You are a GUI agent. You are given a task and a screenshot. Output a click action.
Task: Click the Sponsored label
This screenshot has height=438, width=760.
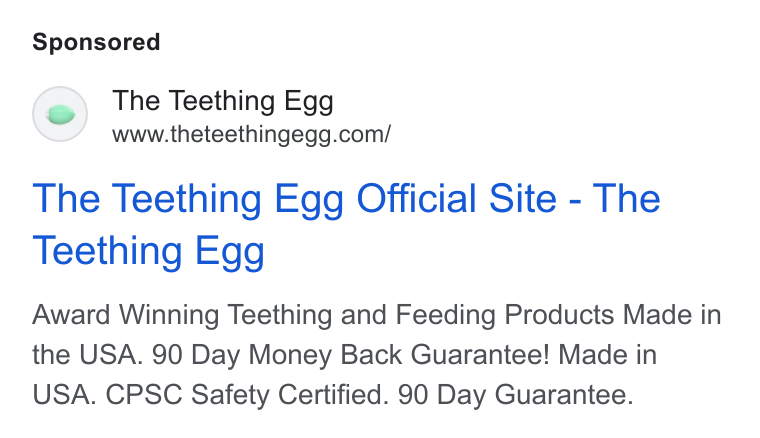point(96,42)
